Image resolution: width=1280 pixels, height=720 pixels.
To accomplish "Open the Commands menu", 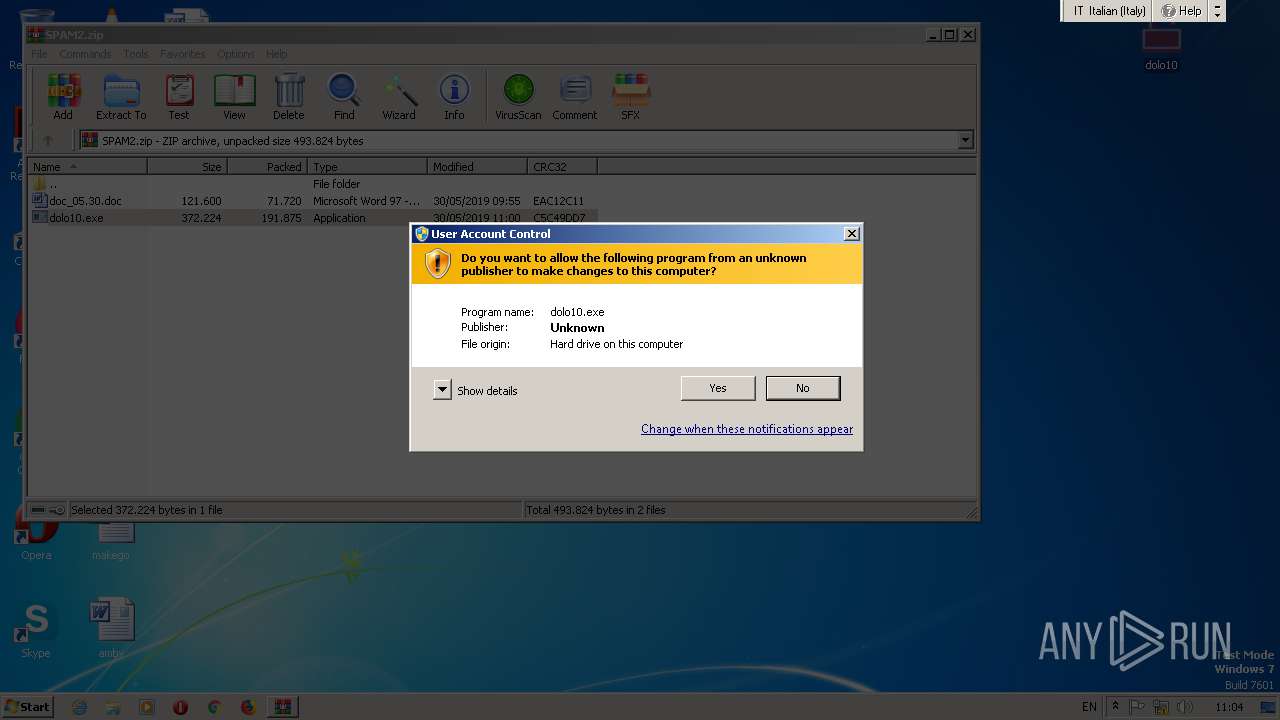I will (x=85, y=54).
